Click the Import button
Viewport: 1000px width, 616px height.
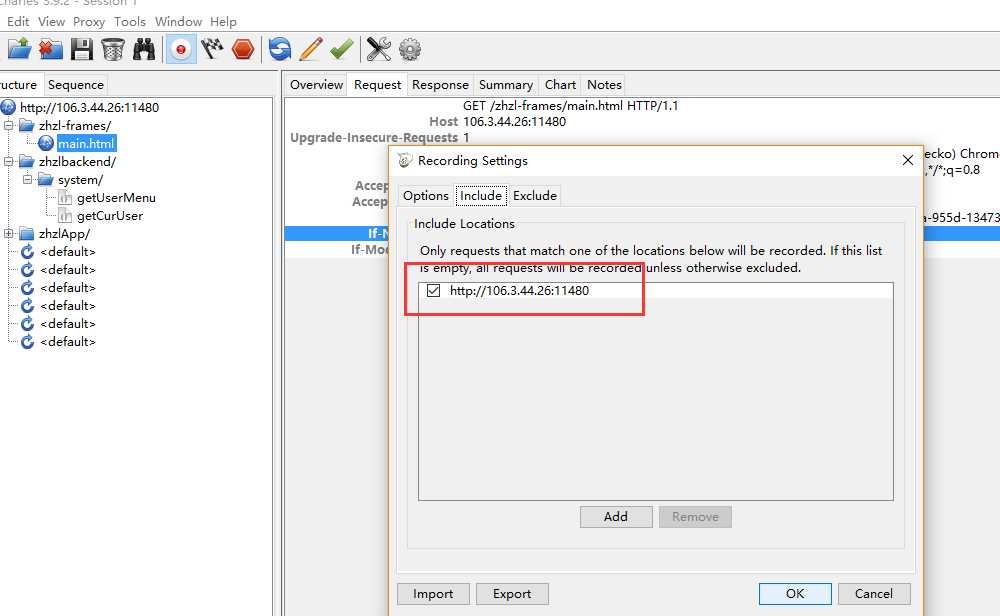point(433,594)
